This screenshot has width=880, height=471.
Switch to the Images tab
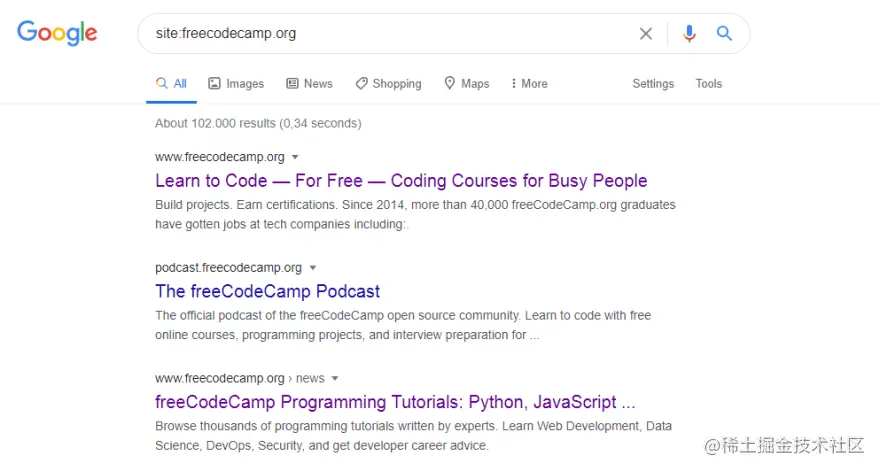236,84
